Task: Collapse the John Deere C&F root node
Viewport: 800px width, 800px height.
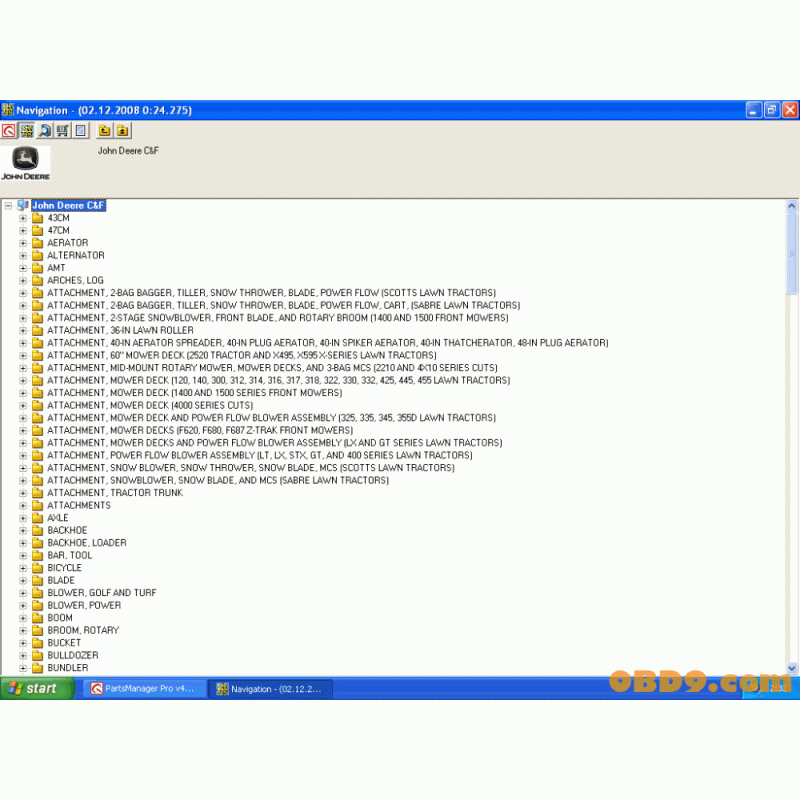Action: click(x=8, y=206)
